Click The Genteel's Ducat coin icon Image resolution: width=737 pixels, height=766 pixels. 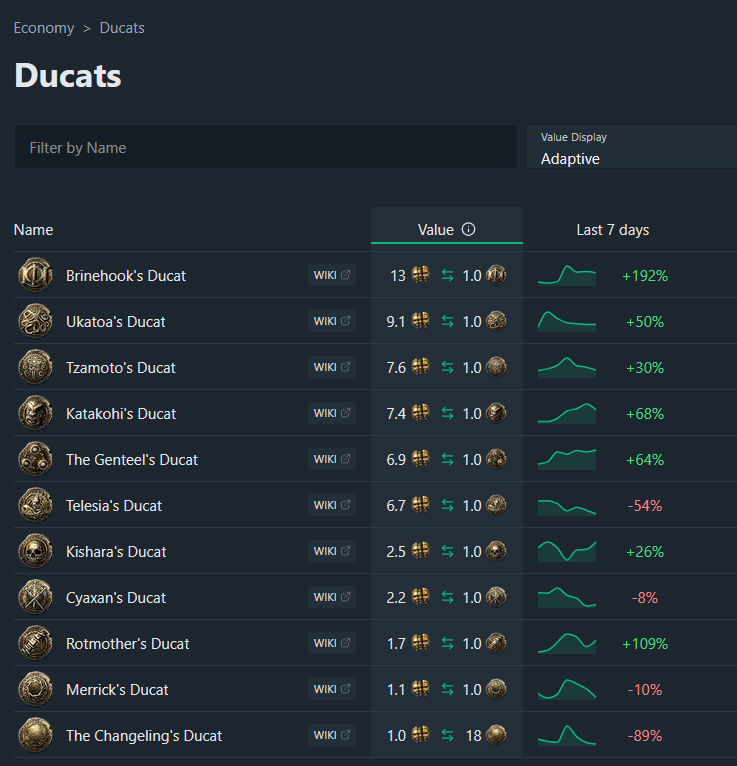[x=35, y=459]
